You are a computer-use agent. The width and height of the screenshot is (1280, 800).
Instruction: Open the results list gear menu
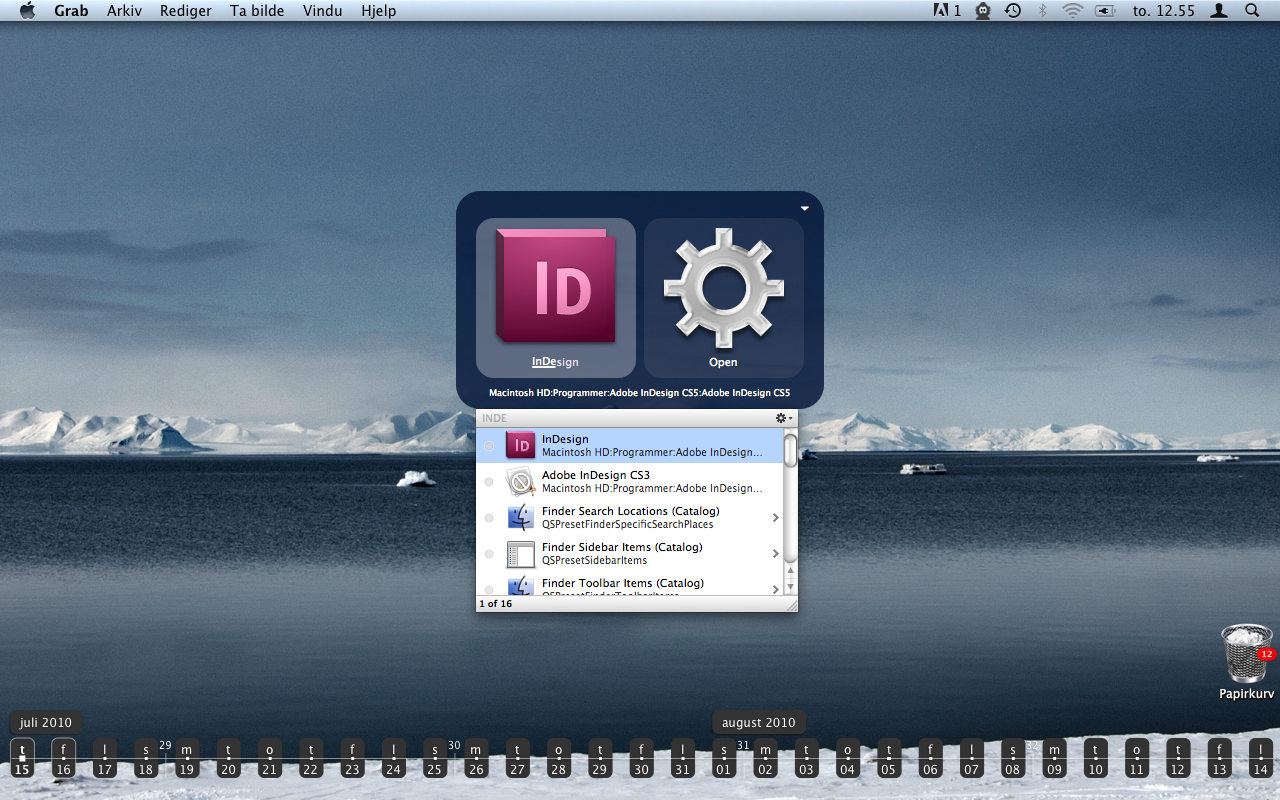point(784,418)
